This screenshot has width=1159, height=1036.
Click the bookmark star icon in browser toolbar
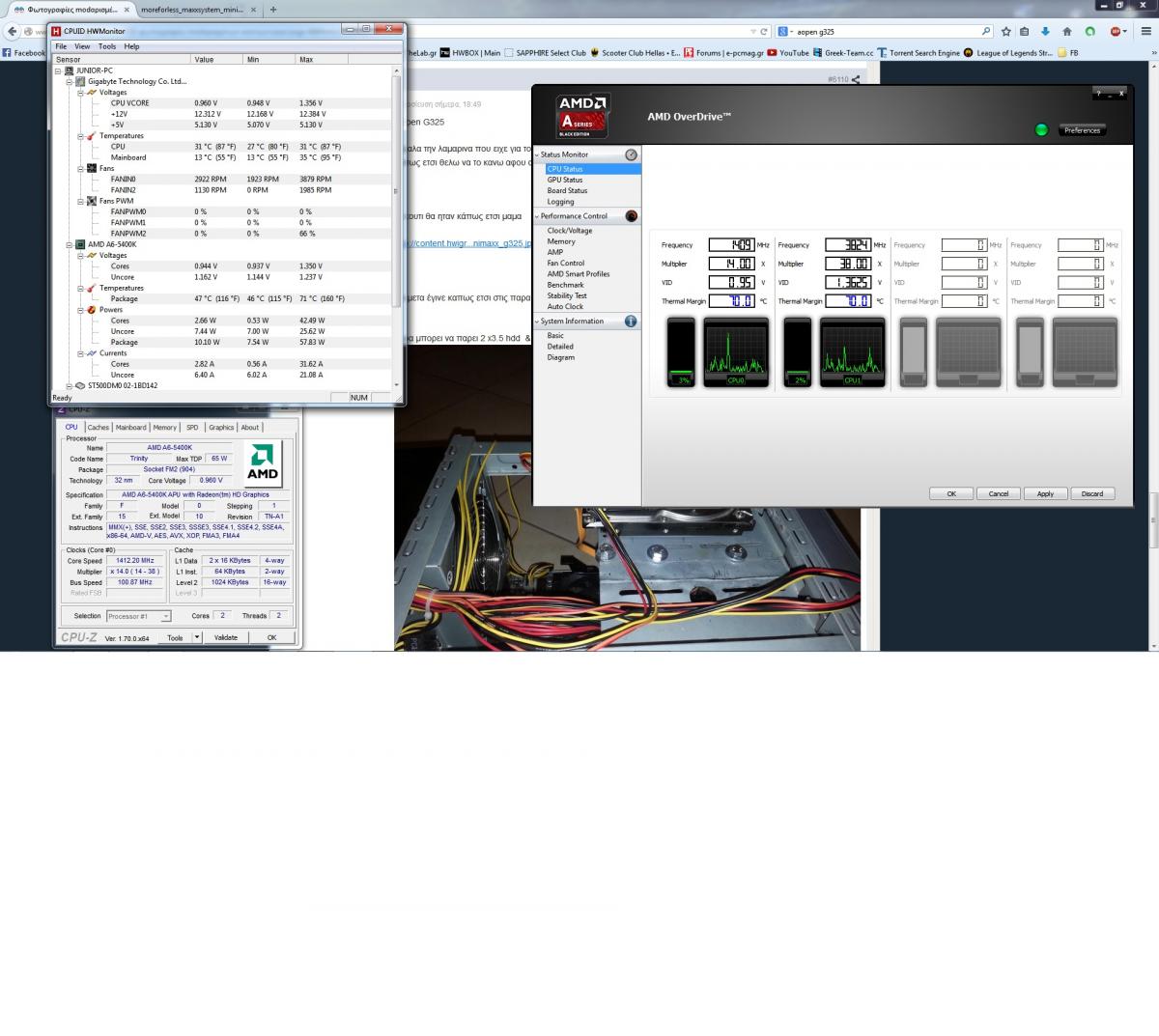(1006, 31)
